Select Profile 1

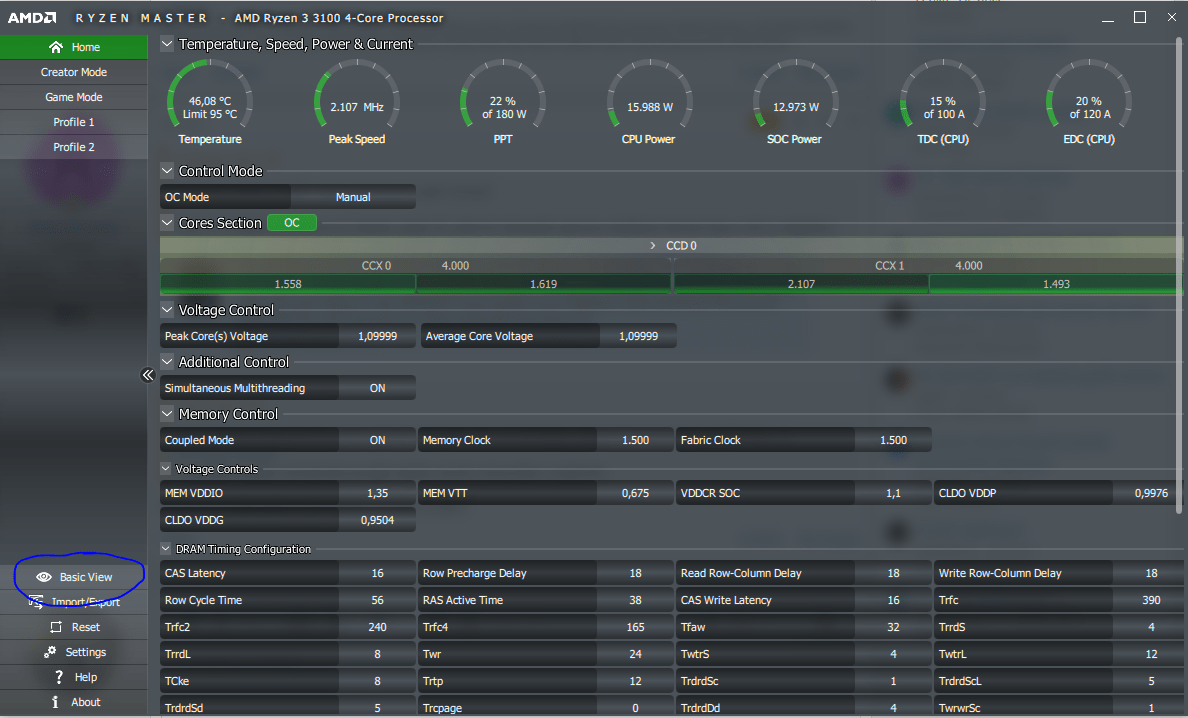(73, 122)
